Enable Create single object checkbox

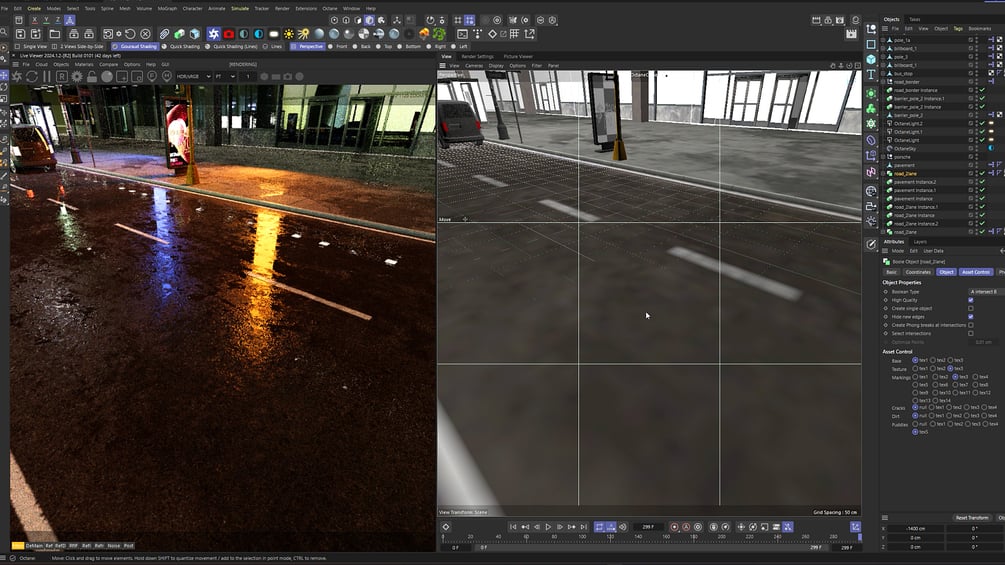(x=970, y=308)
